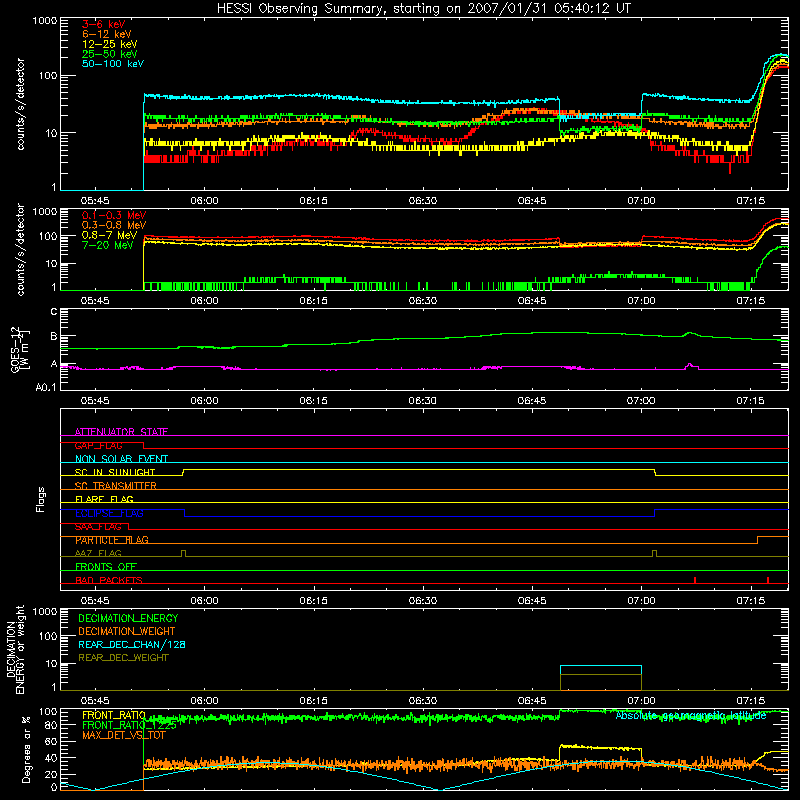800x800 pixels.
Task: Select the SC_TRANSMITTER flag label
Action: [116, 486]
